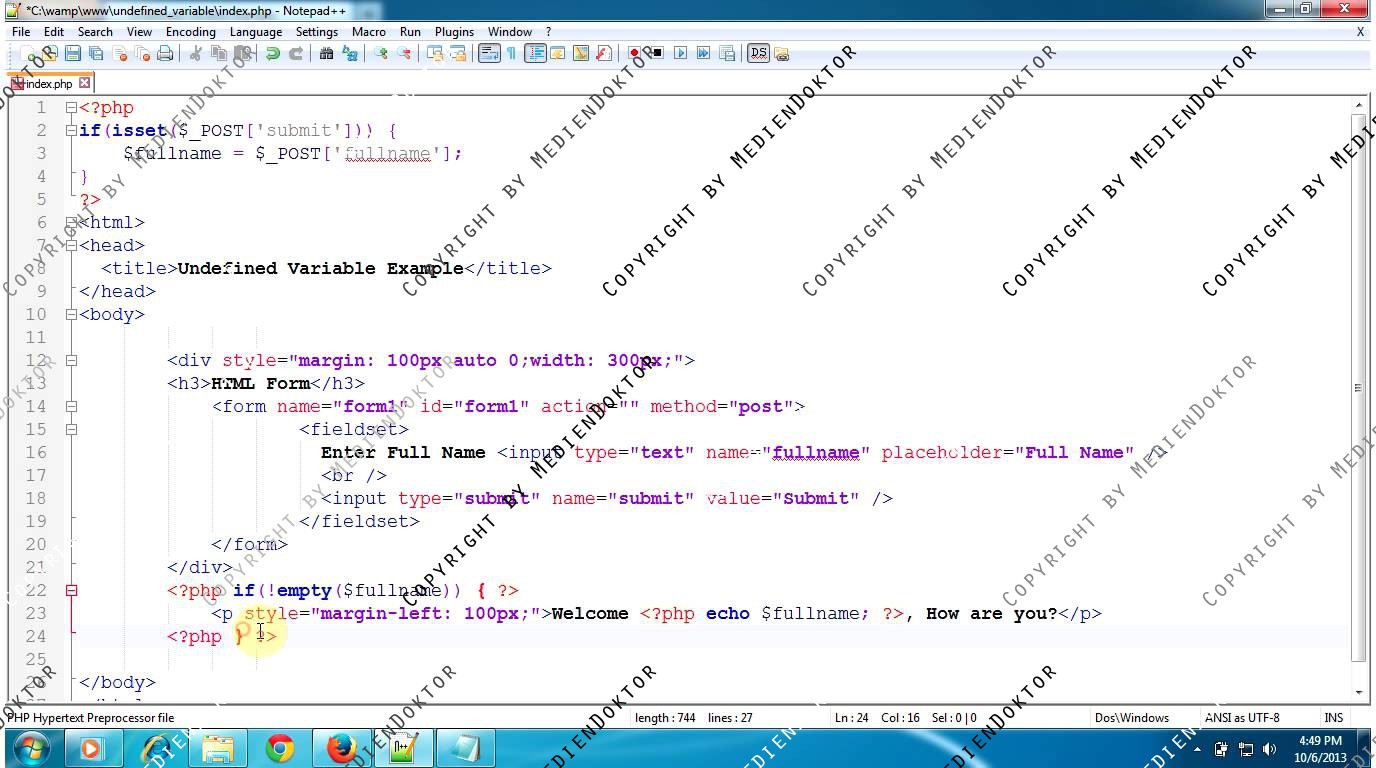Close the index.php tab
Screen dimensions: 1376x768
pos(85,84)
